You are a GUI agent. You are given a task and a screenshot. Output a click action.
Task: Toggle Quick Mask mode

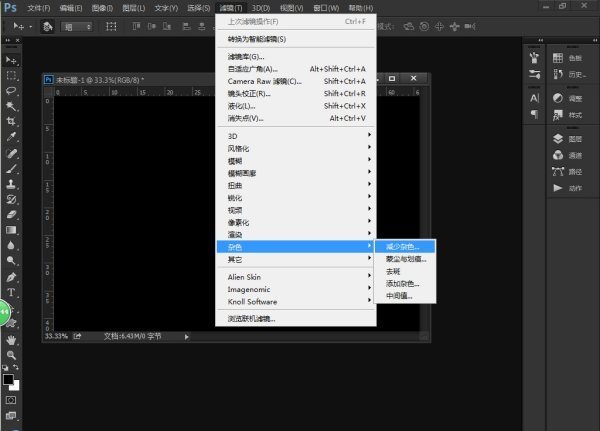tap(11, 400)
